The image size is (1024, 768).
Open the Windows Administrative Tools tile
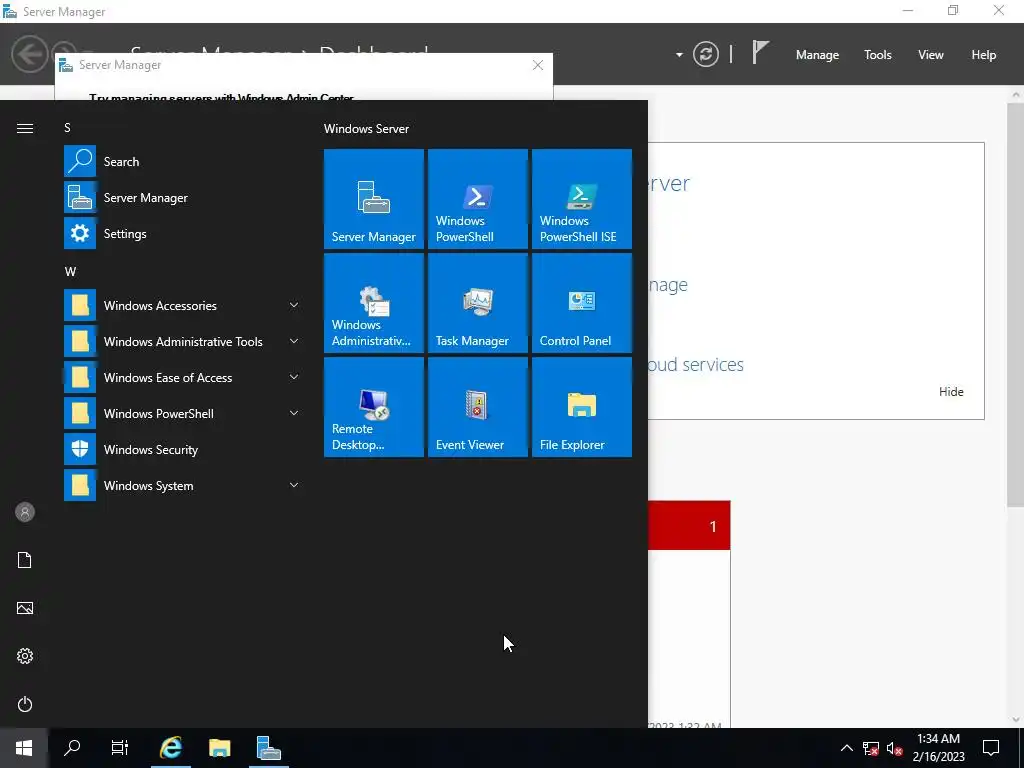click(x=374, y=303)
